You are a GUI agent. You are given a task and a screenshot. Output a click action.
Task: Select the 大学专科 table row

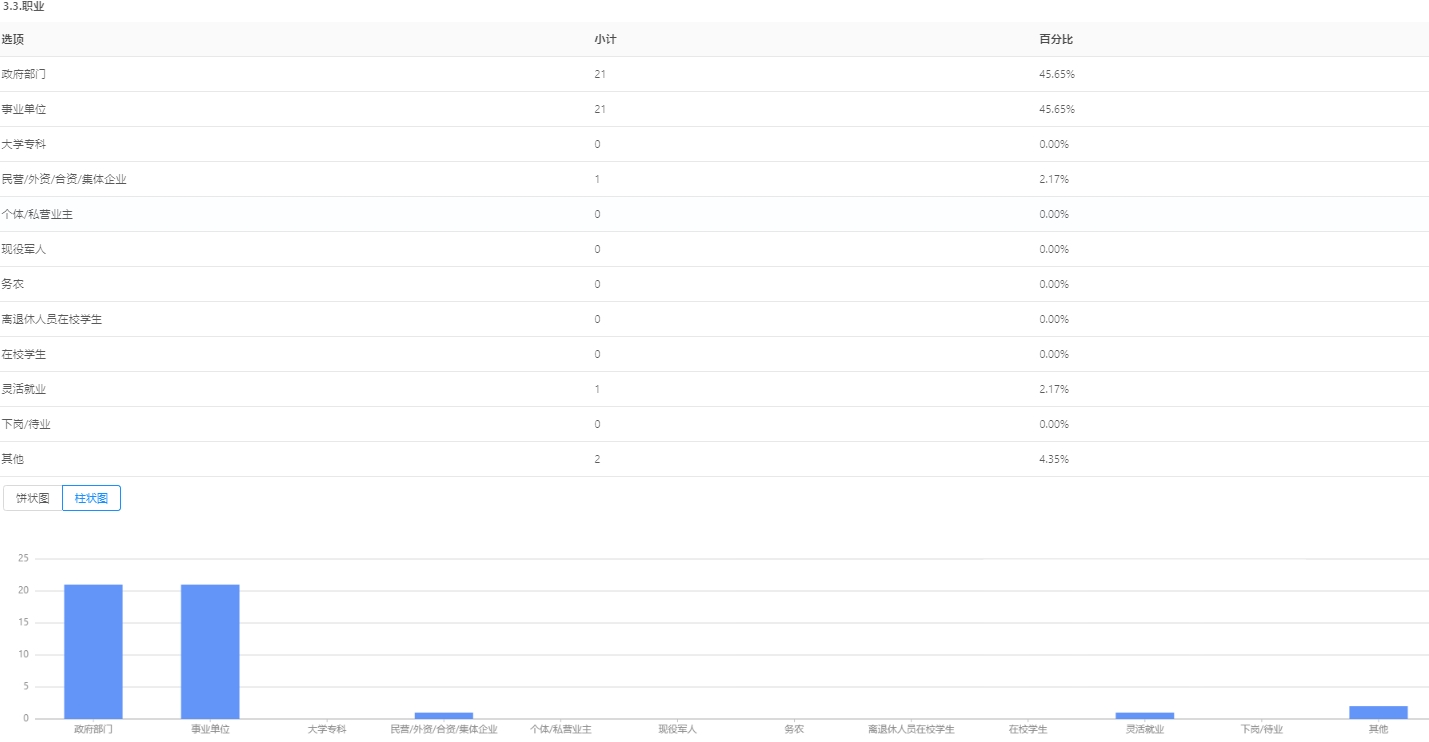24,144
